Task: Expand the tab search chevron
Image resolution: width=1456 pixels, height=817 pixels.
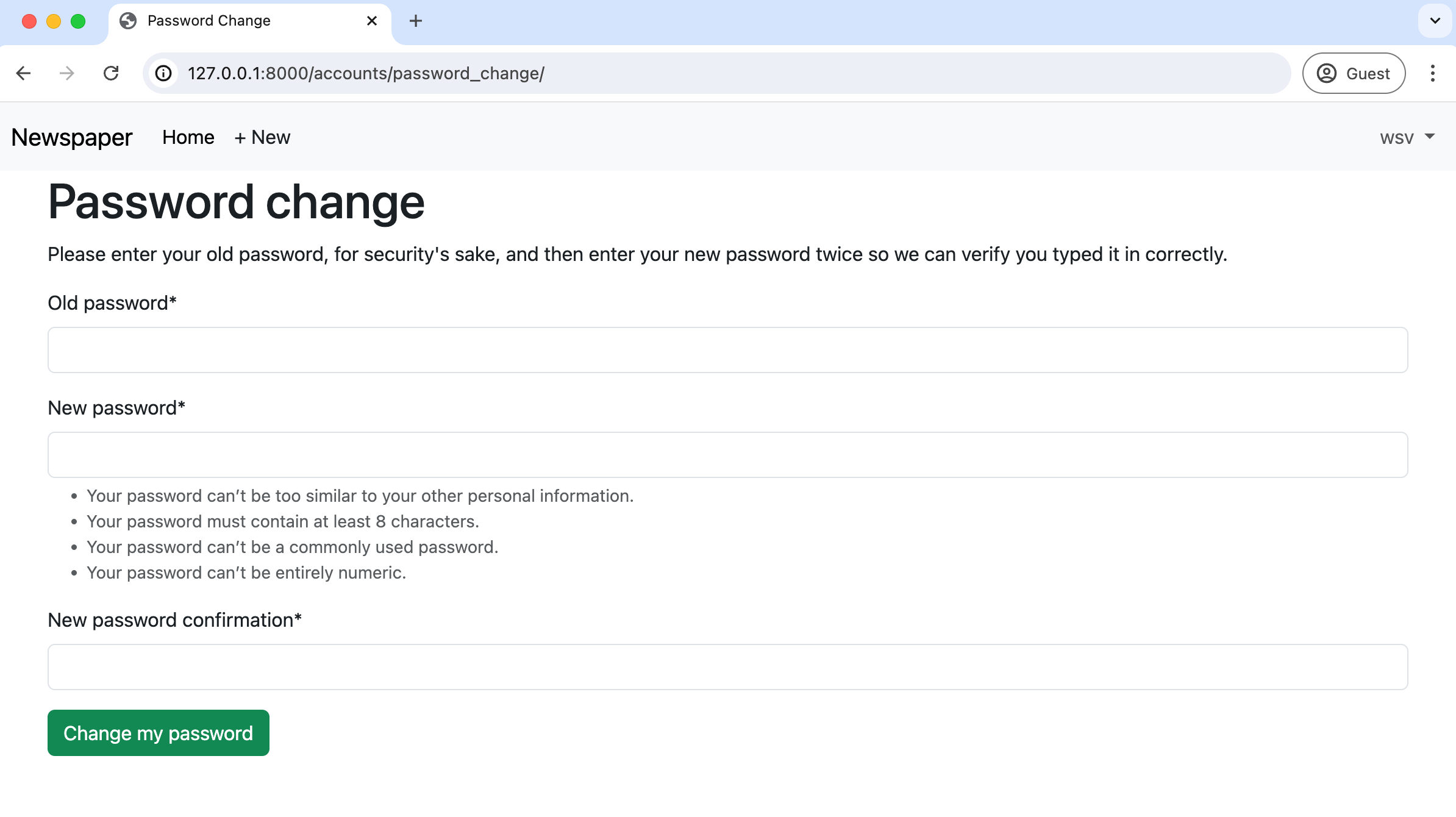Action: pyautogui.click(x=1435, y=21)
